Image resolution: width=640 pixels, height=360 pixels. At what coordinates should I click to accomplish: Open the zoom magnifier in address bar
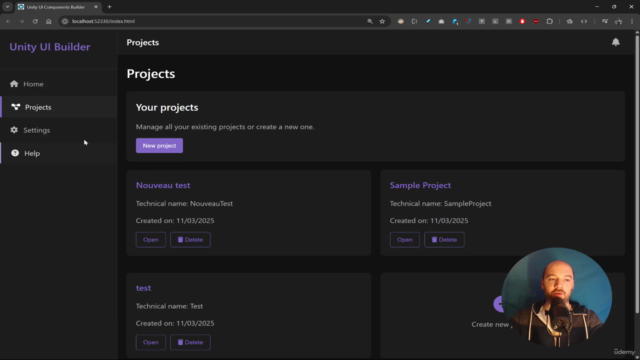tap(370, 21)
